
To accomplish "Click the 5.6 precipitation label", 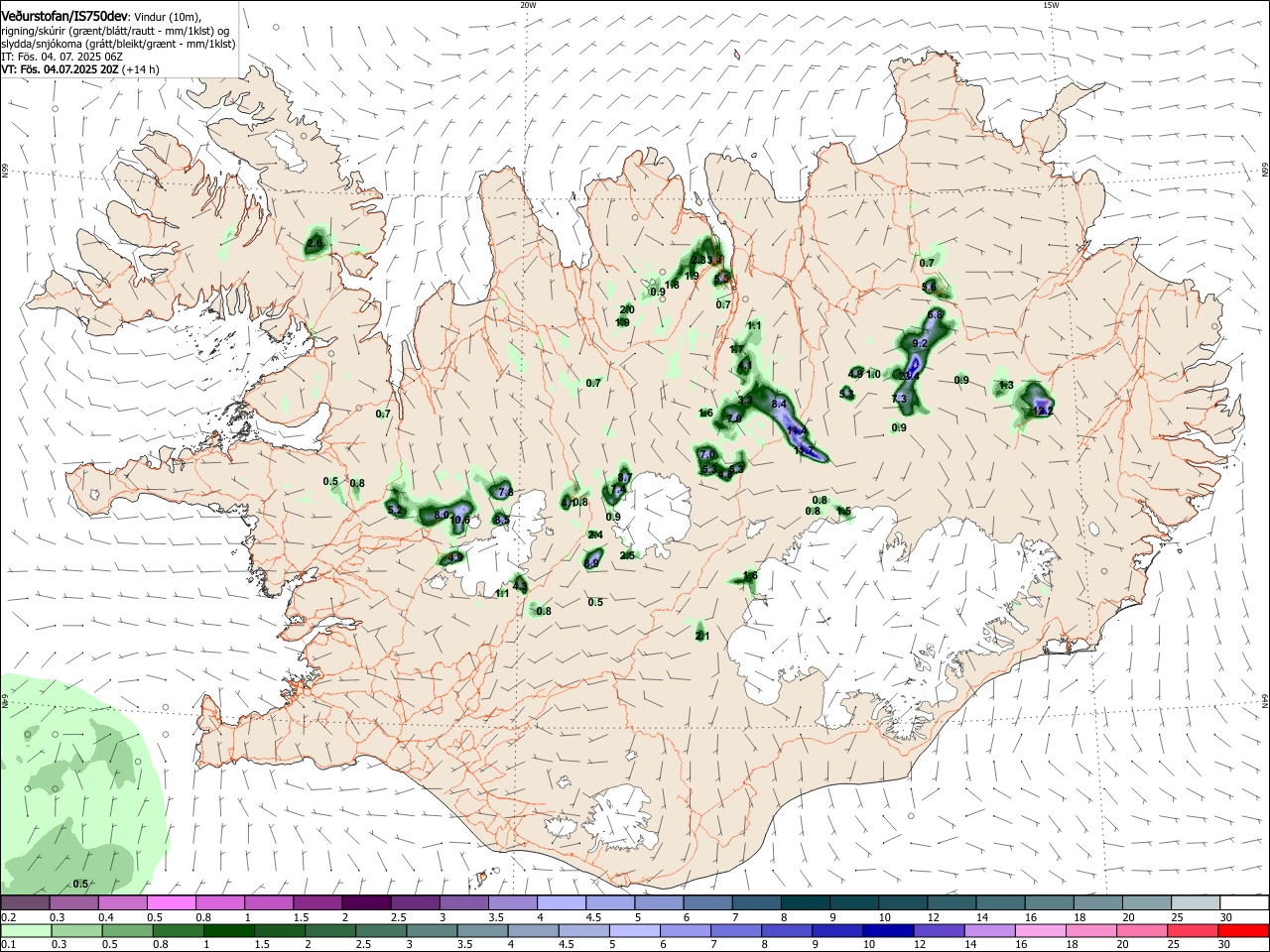I will (929, 287).
